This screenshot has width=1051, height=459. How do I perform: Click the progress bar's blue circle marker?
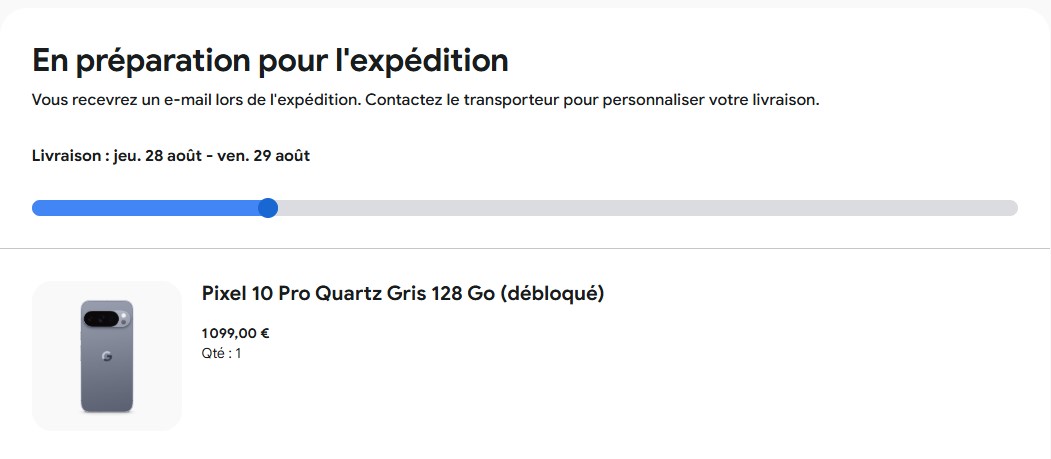[267, 208]
